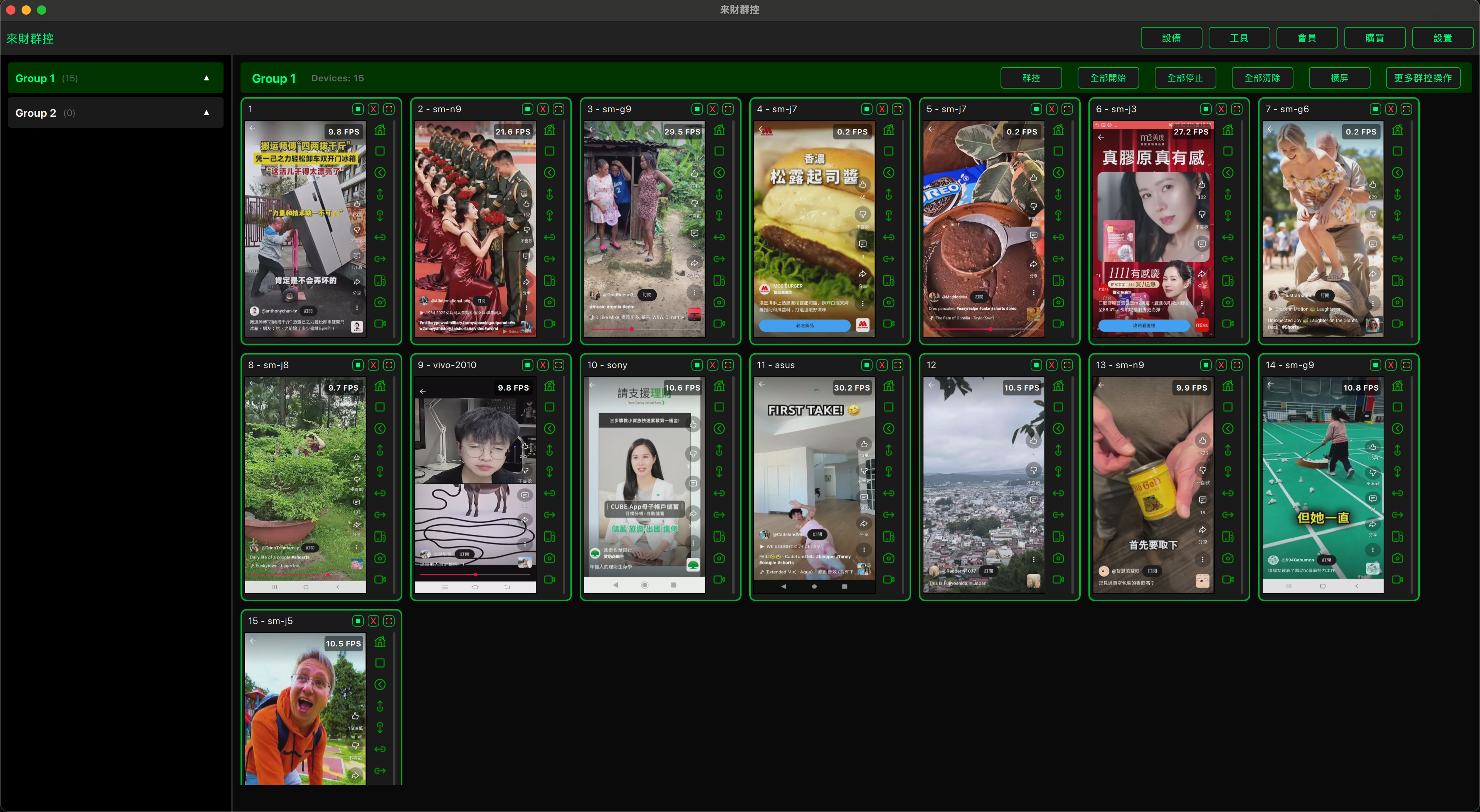
Task: Start video recording on device 5 sm-j7
Action: click(x=1058, y=323)
